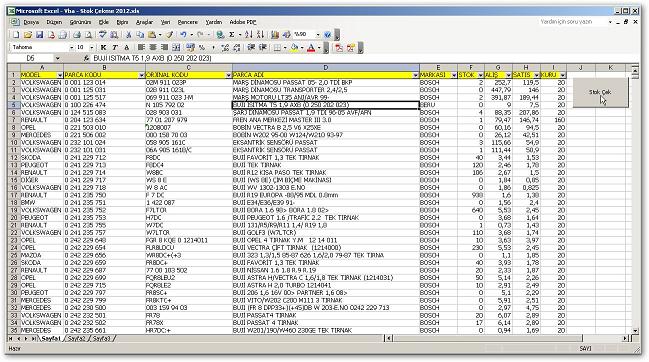This screenshot has width=649, height=362.
Task: Select column D header
Action: pos(326,68)
